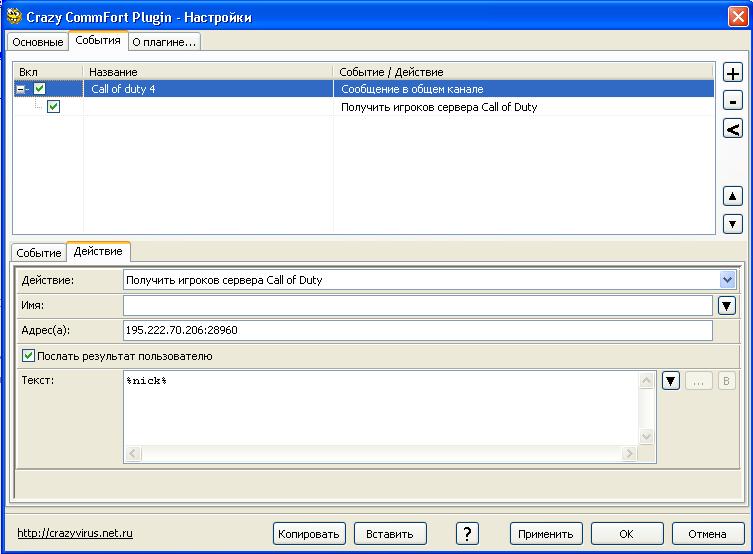Click the 'Применить' button
Image resolution: width=753 pixels, height=554 pixels.
546,533
